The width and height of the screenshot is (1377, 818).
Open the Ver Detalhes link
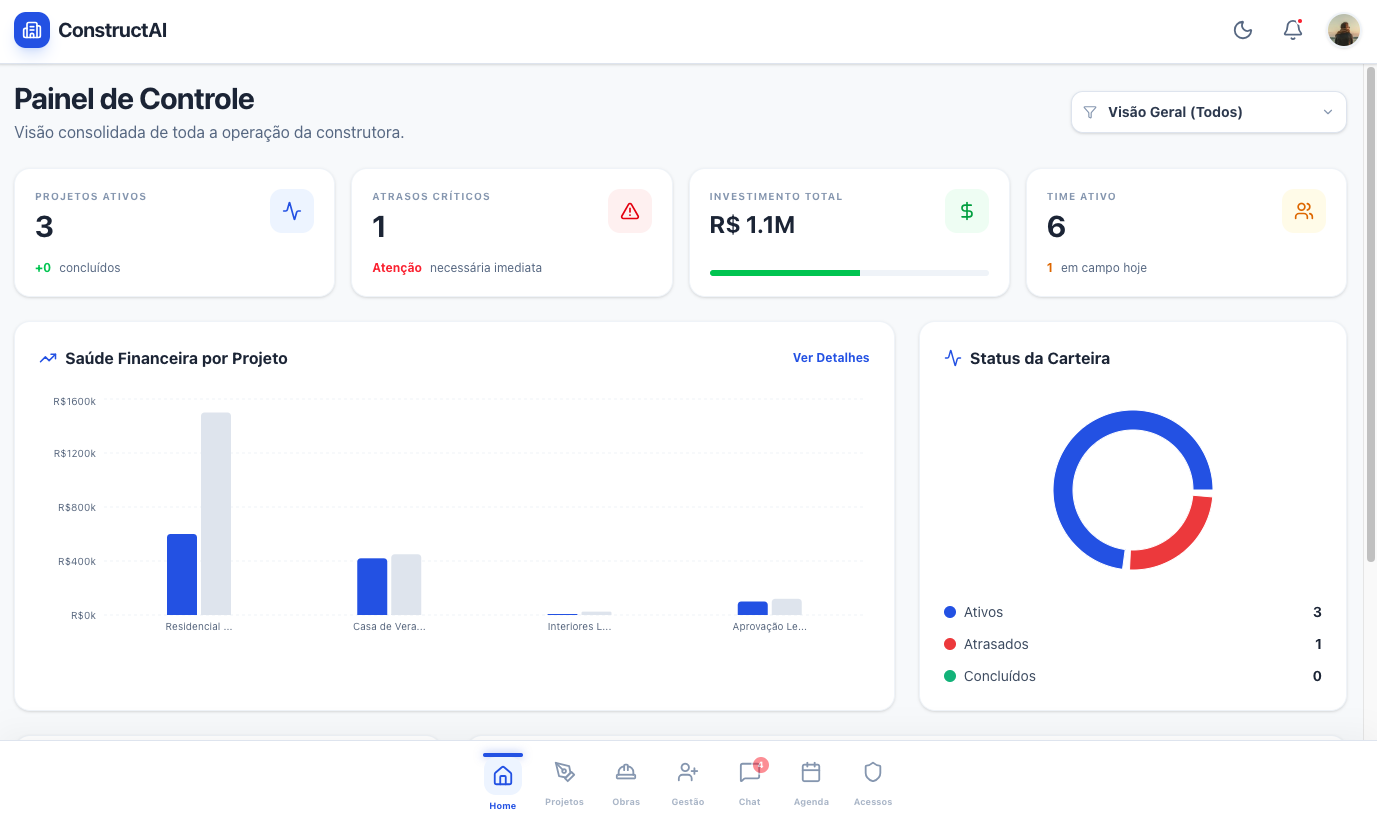pos(831,358)
